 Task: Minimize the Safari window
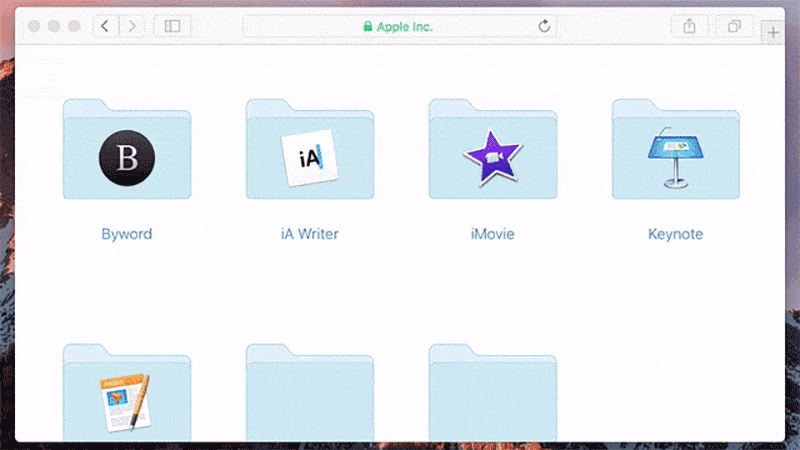click(54, 26)
